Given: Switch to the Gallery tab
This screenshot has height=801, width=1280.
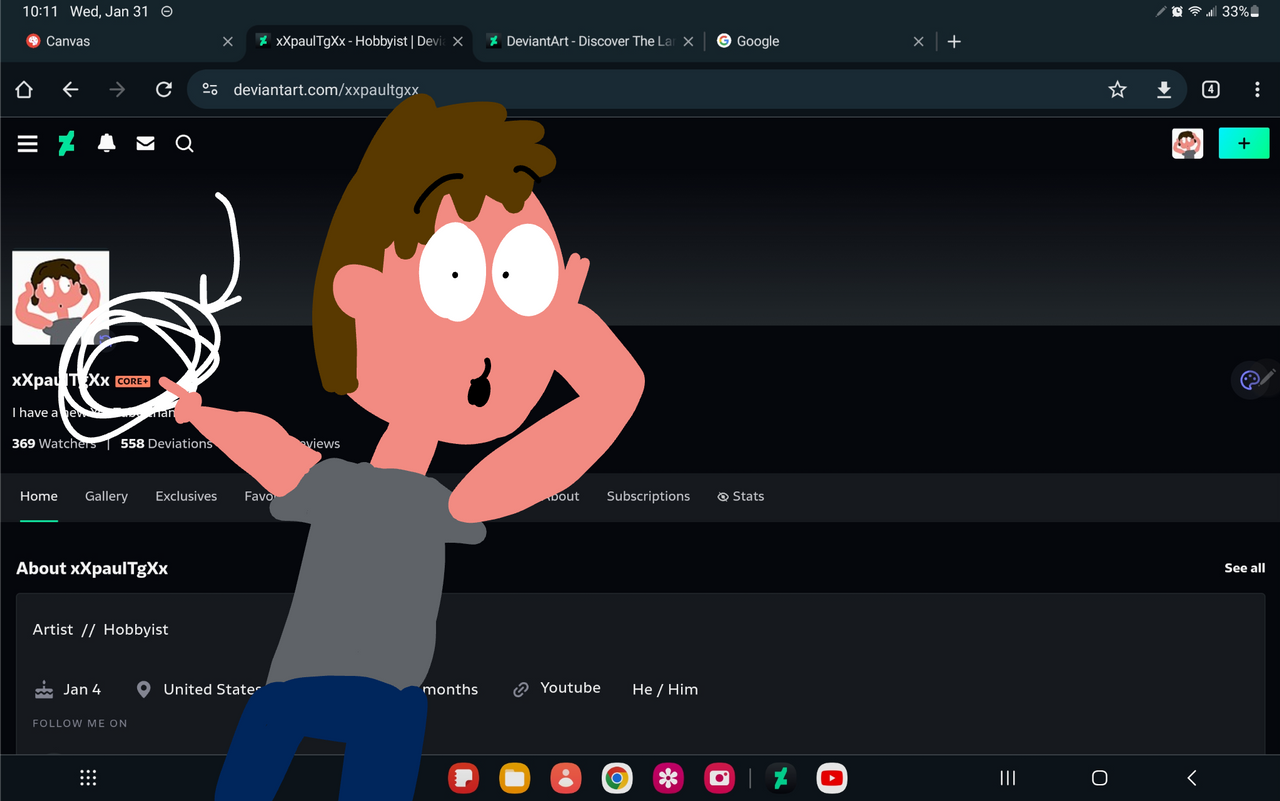Looking at the screenshot, I should tap(106, 496).
